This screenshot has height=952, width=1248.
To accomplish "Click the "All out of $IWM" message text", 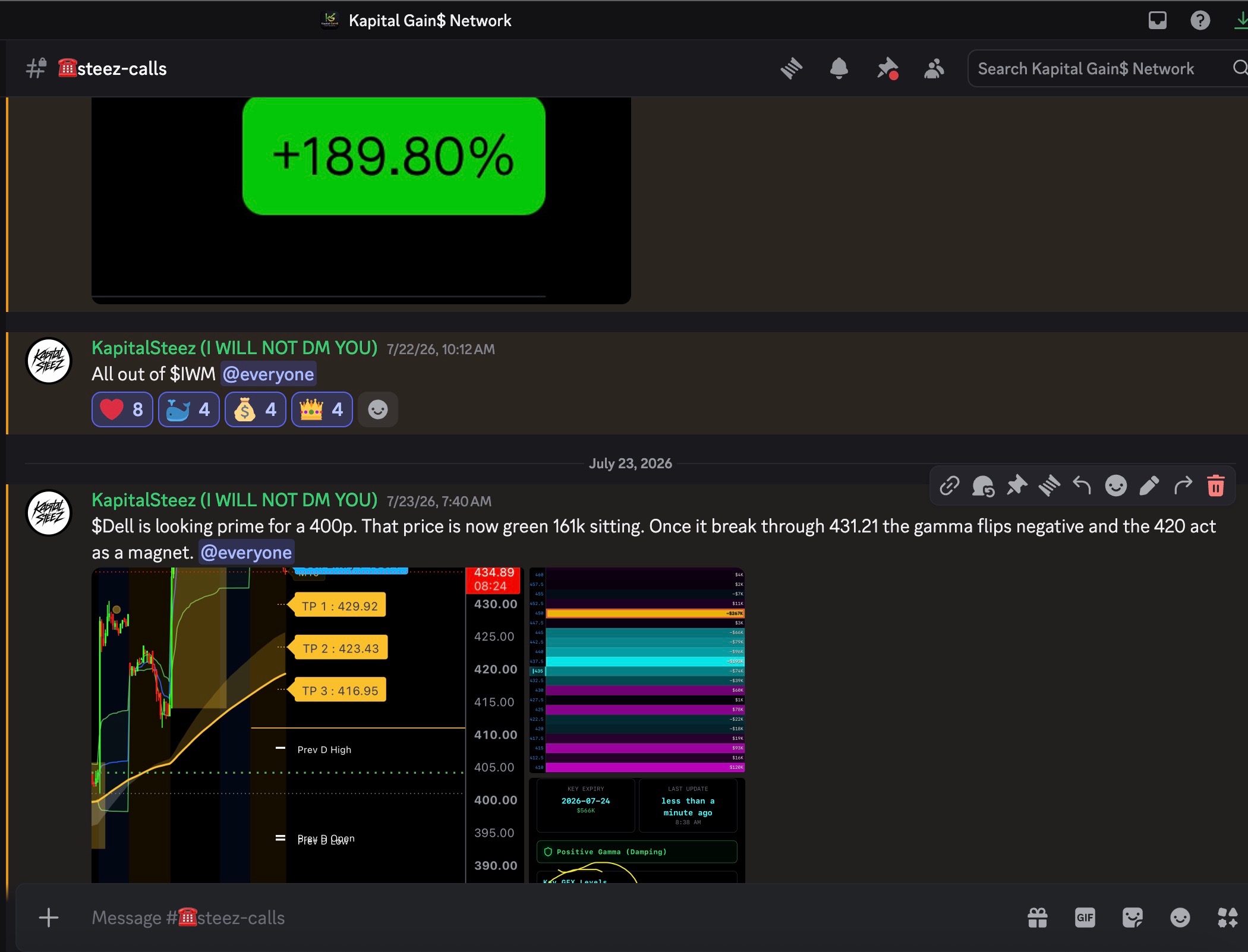I will [153, 374].
